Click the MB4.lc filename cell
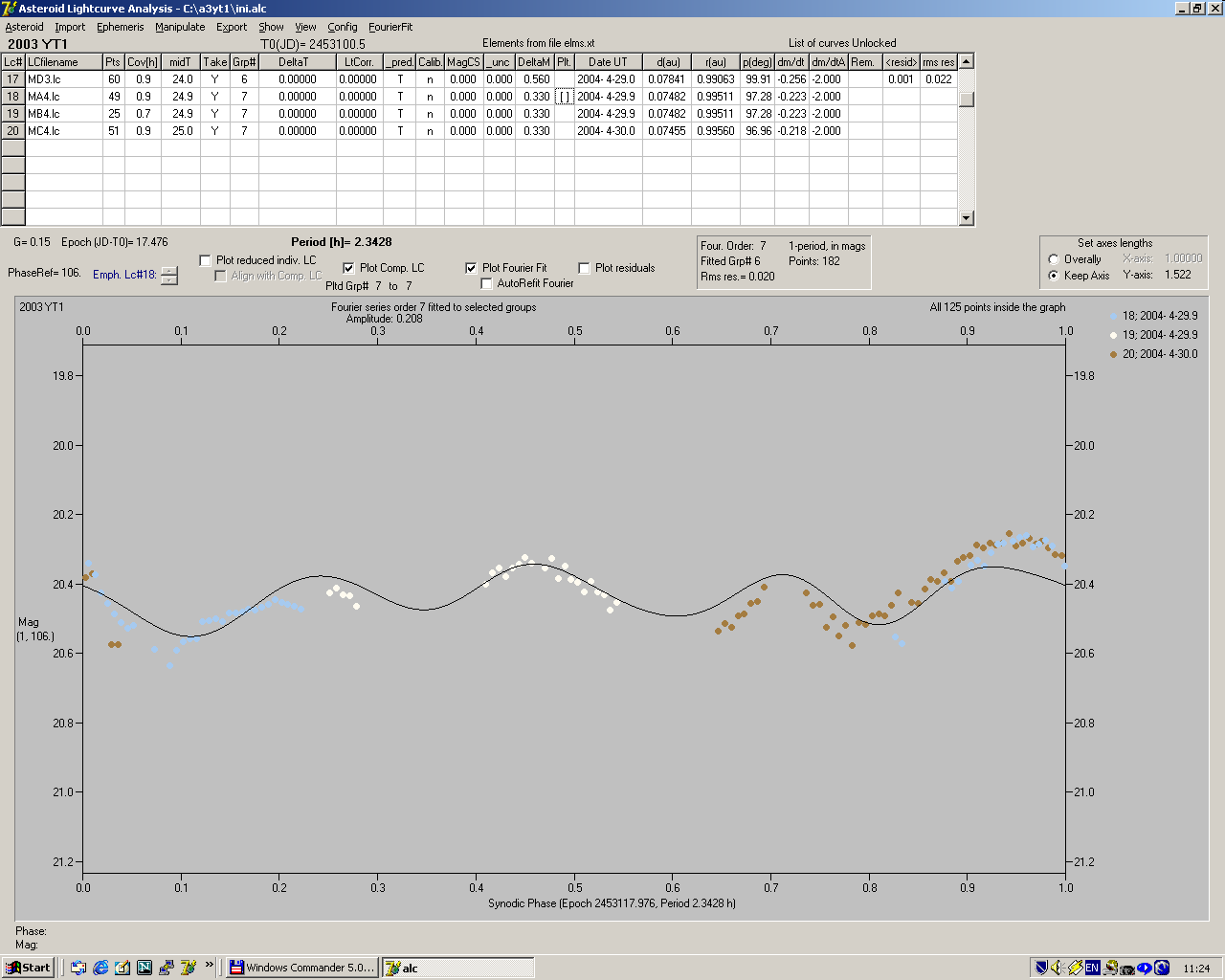1225x980 pixels. click(64, 114)
